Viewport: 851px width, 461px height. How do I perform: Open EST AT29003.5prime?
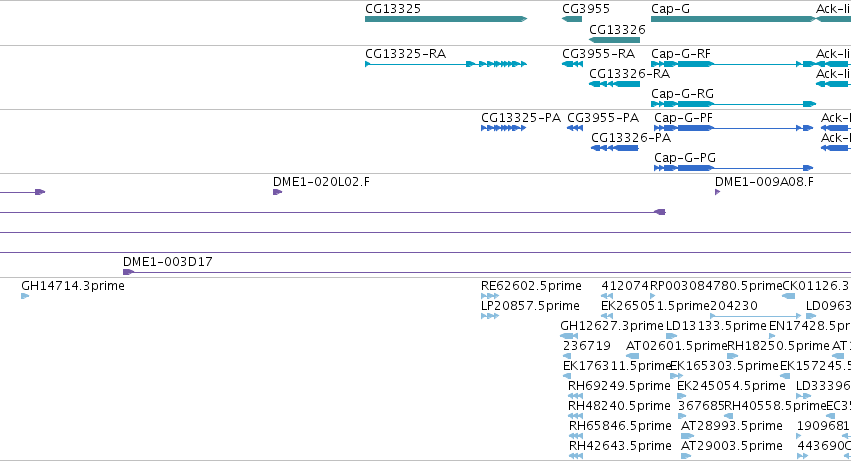pyautogui.click(x=686, y=456)
